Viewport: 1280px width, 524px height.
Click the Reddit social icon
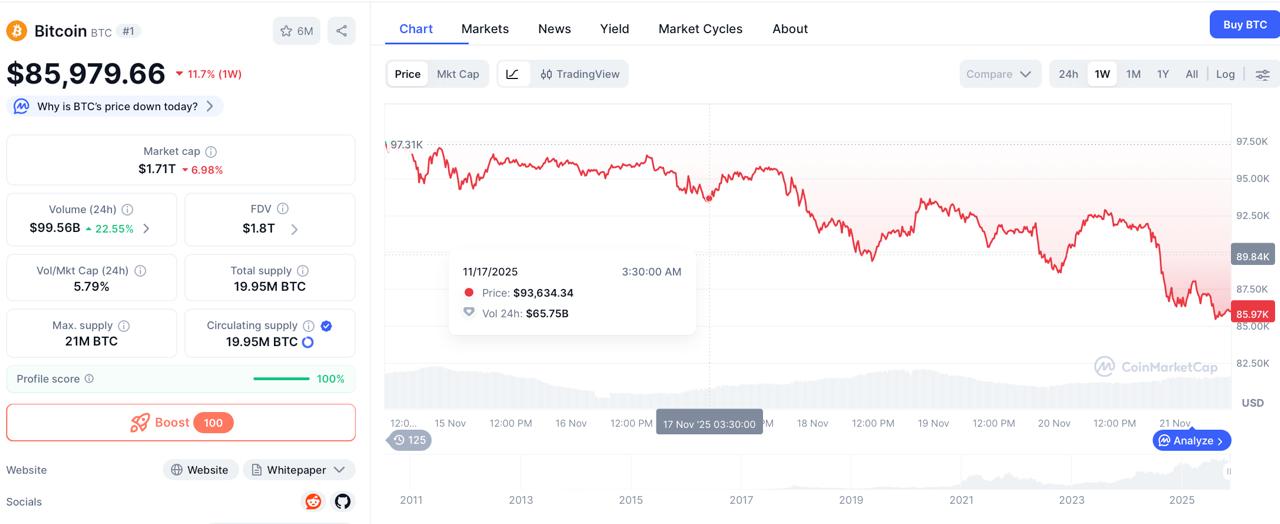[313, 501]
